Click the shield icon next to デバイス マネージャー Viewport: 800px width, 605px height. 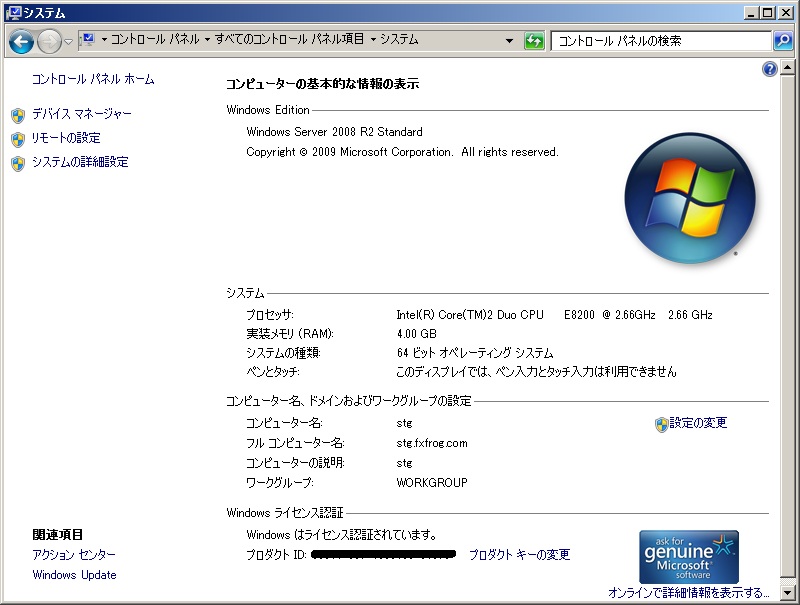click(18, 115)
